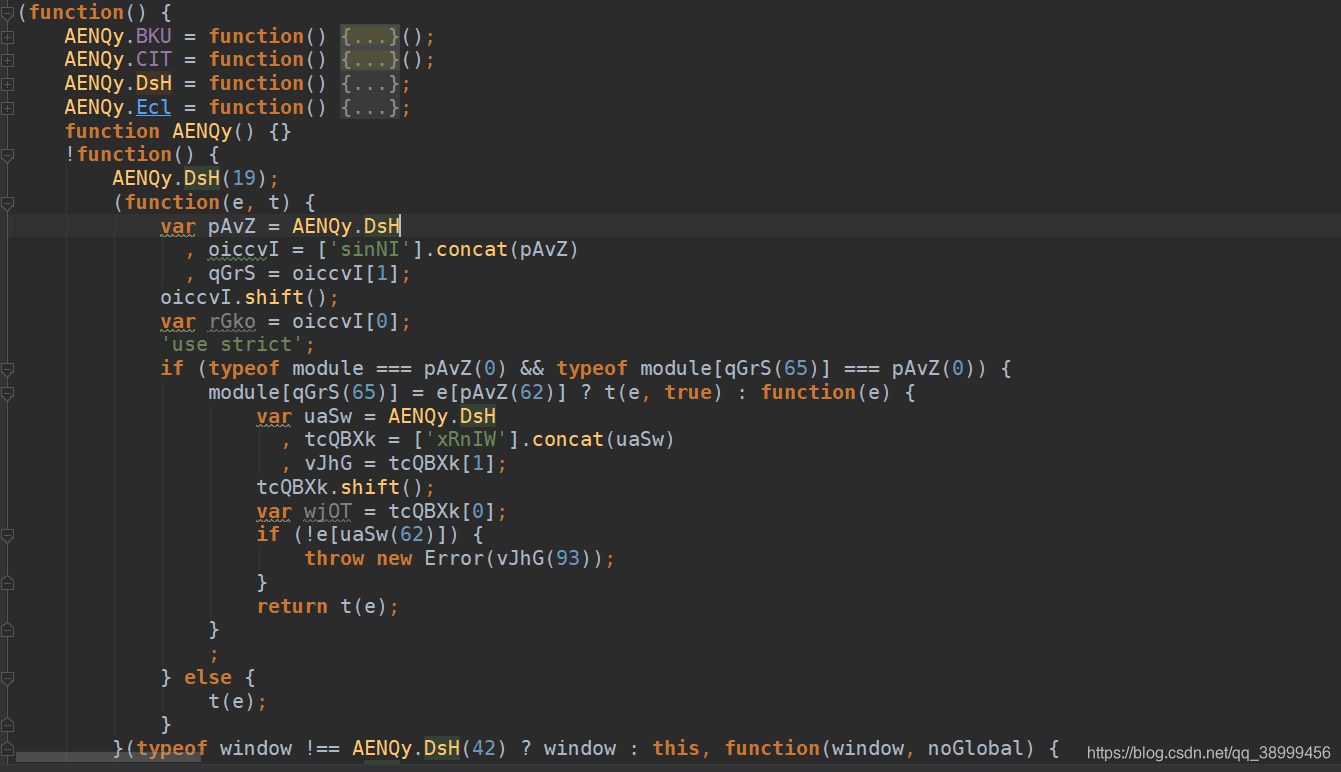Click the BKU property name
1341x772 pixels.
point(154,36)
